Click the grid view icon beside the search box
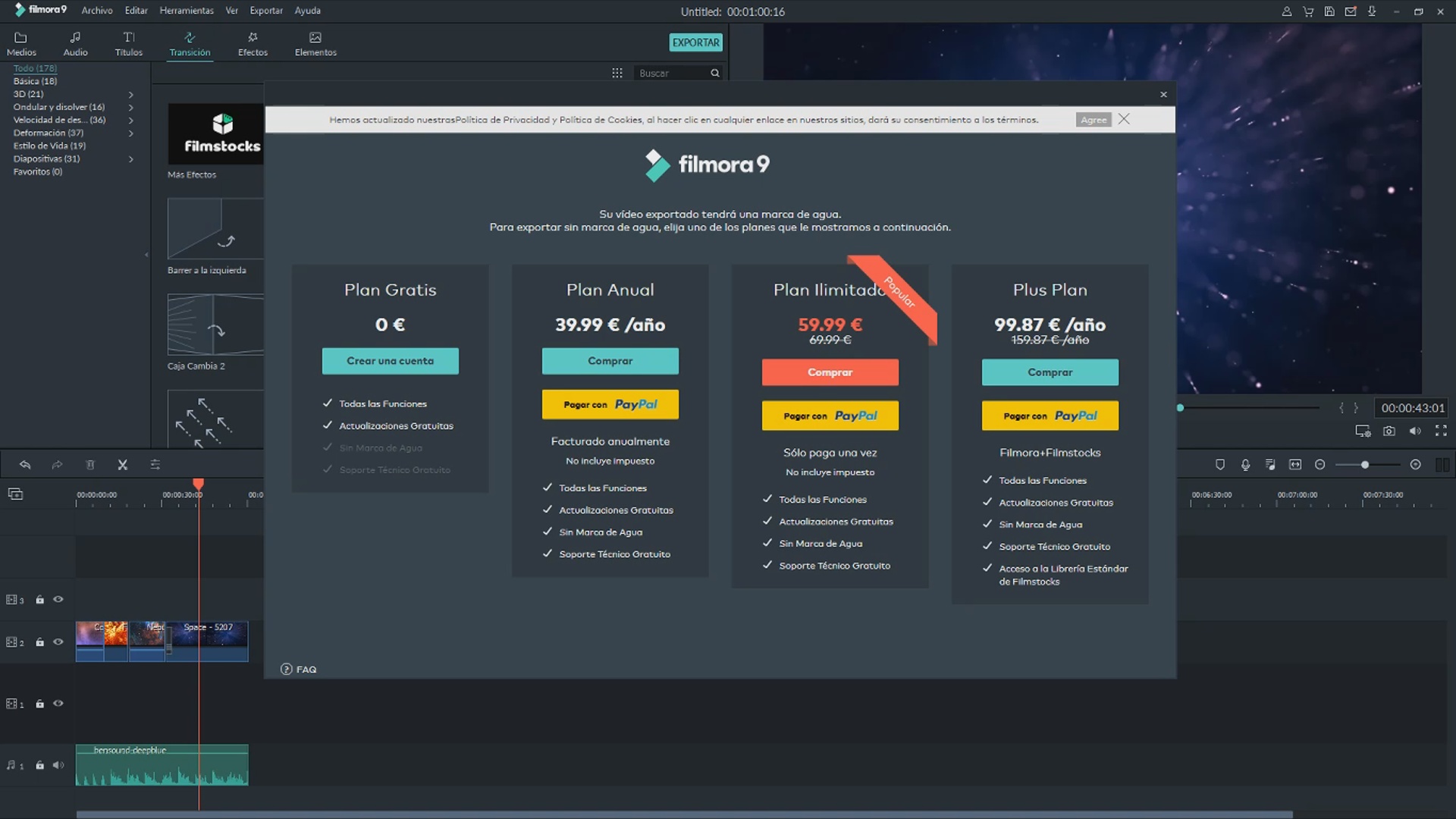This screenshot has height=819, width=1456. click(x=617, y=73)
